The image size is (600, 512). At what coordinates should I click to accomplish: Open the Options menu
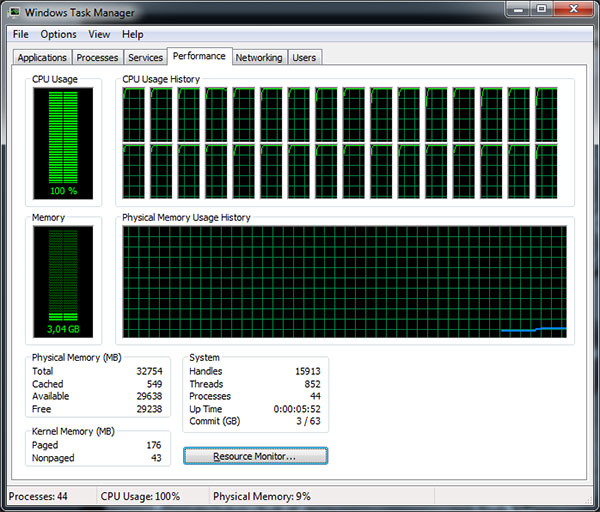click(x=59, y=34)
